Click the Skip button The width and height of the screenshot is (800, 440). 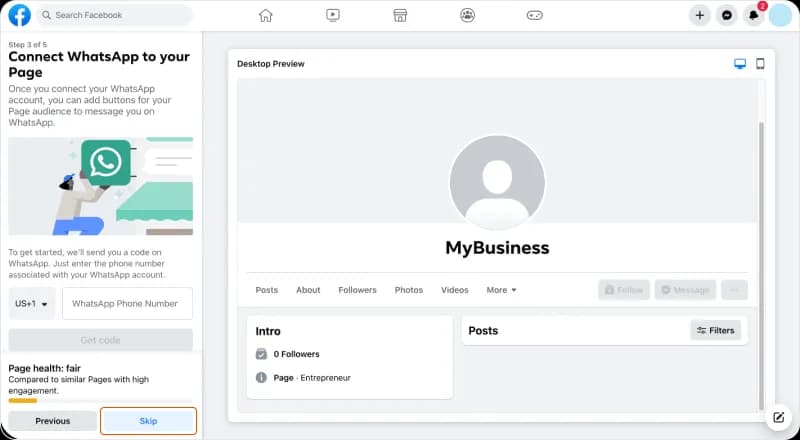(x=148, y=421)
